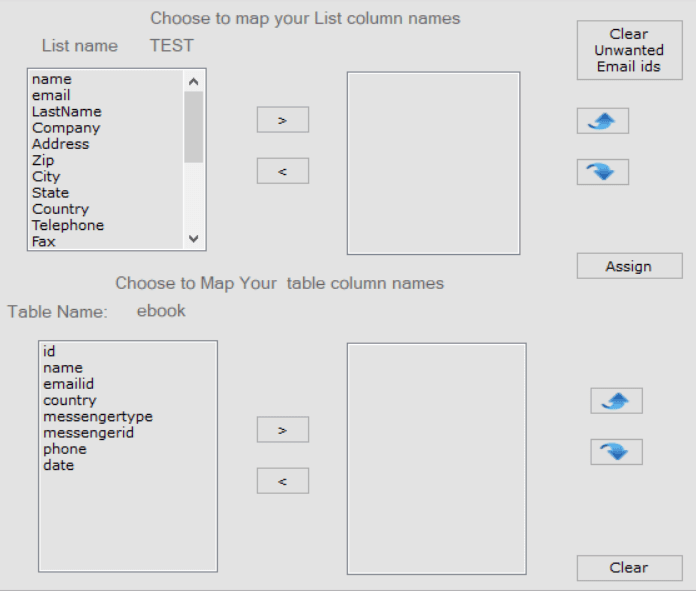Viewport: 696px width, 591px height.
Task: Select LastName in the list columns
Action: (67, 111)
